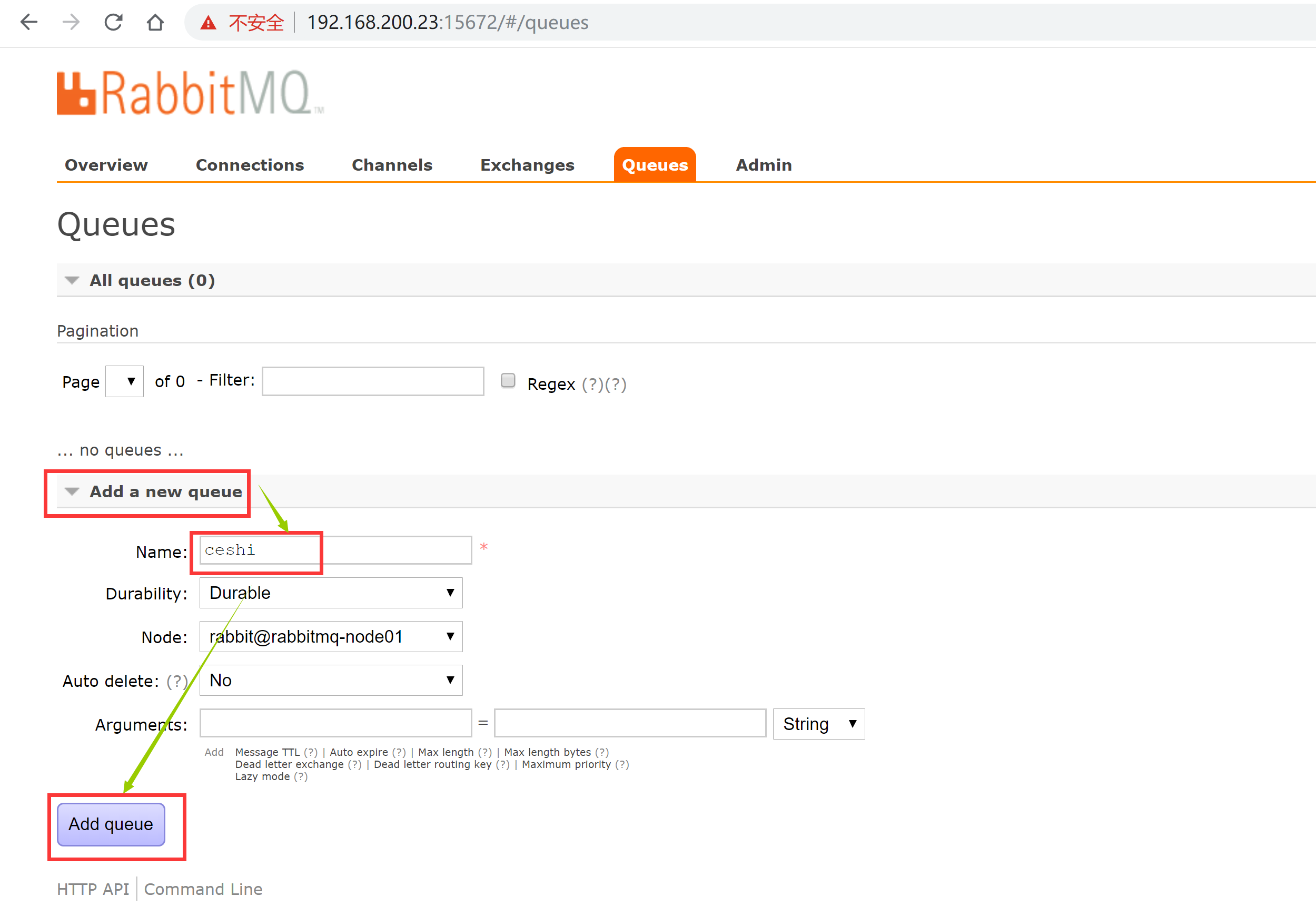This screenshot has height=916, width=1316.
Task: Open the Page number dropdown
Action: point(124,381)
